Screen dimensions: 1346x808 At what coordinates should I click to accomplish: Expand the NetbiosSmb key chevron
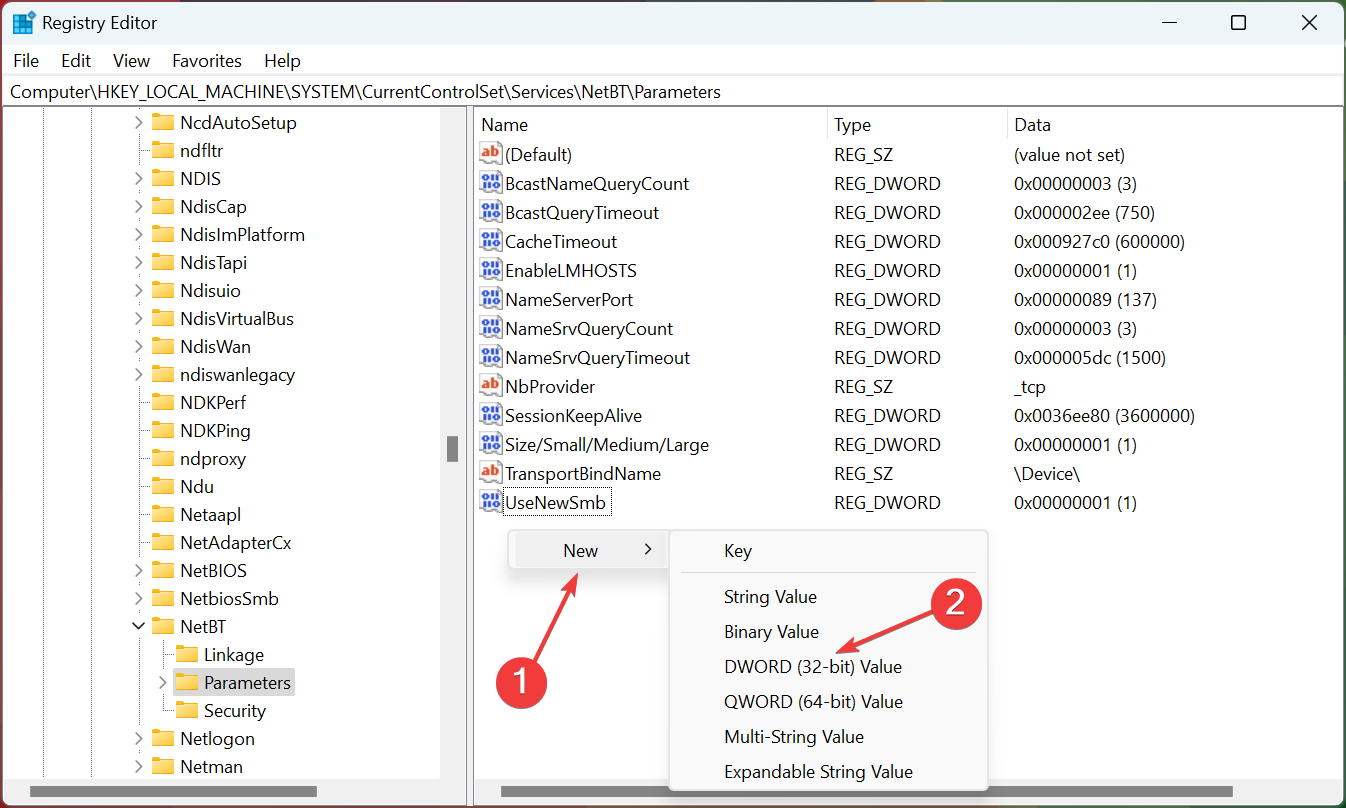(139, 598)
